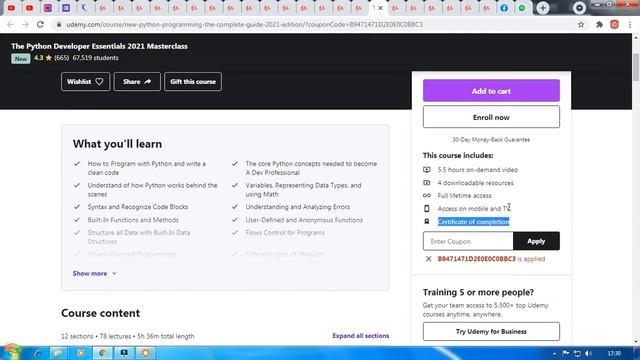640x360 pixels.
Task: Click the Enroll now button
Action: 491,117
